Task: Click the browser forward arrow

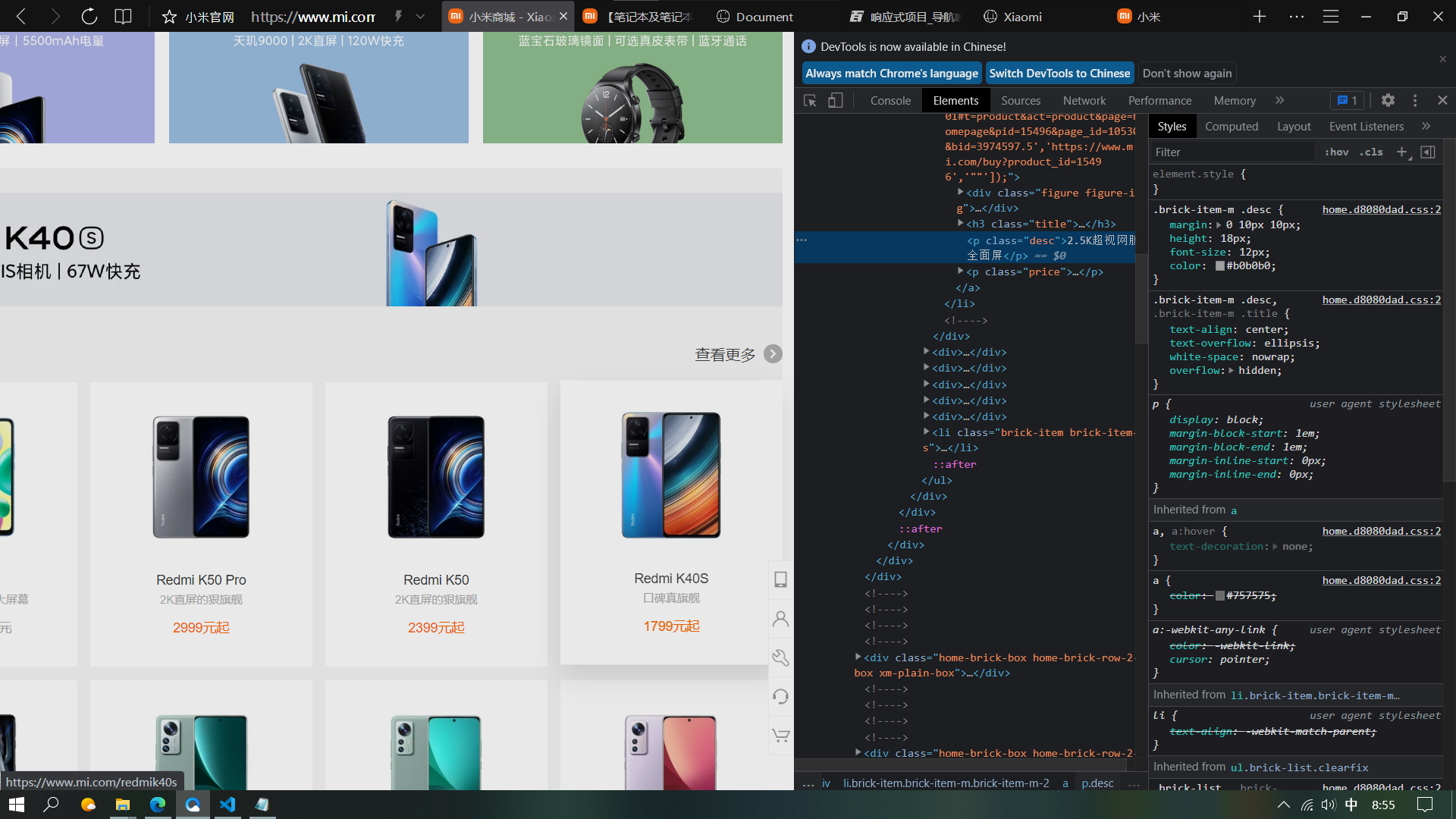Action: coord(55,16)
